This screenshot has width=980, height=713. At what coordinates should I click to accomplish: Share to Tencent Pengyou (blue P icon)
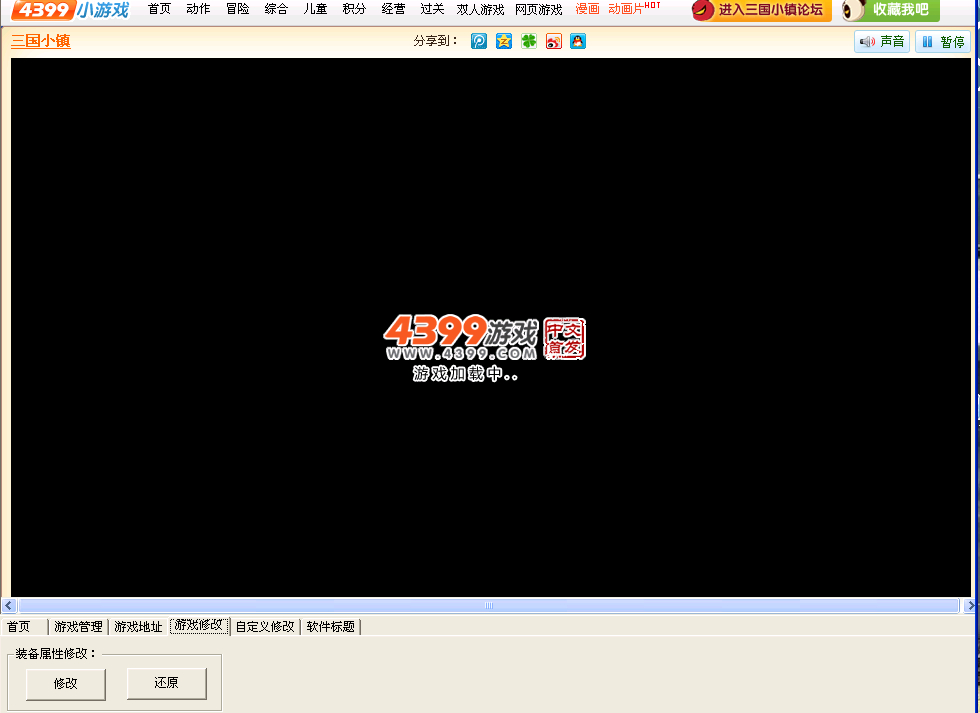(x=479, y=41)
